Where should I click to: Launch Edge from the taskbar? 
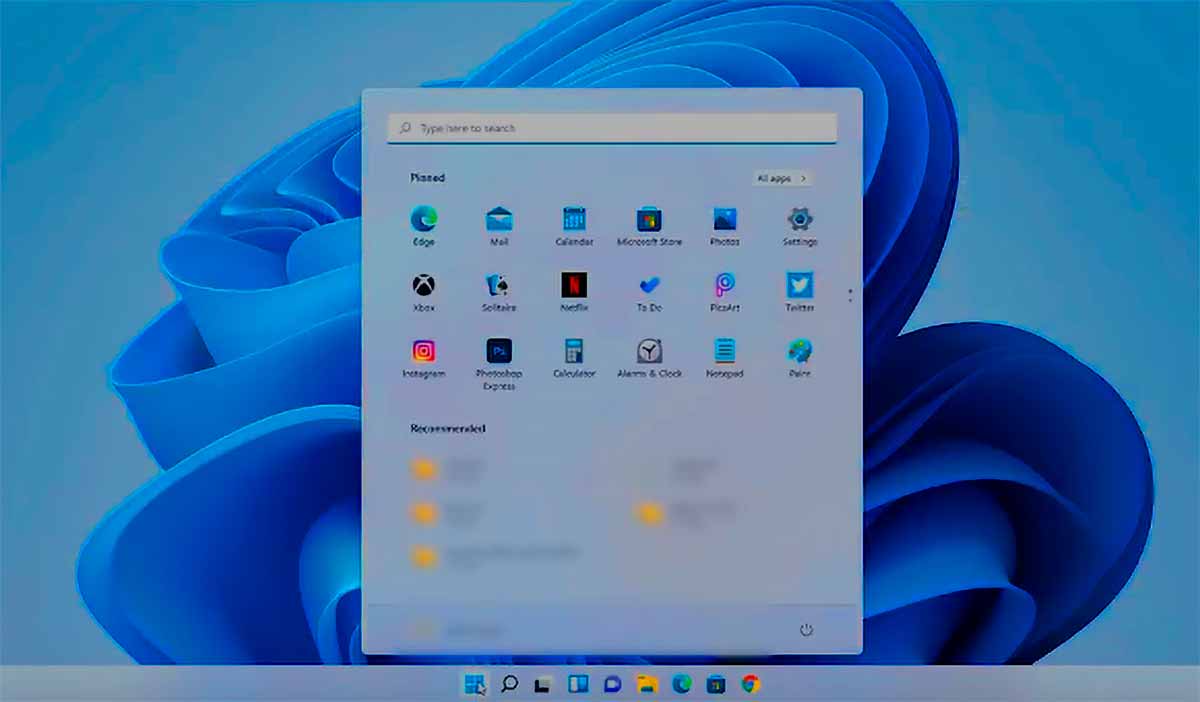coord(682,684)
